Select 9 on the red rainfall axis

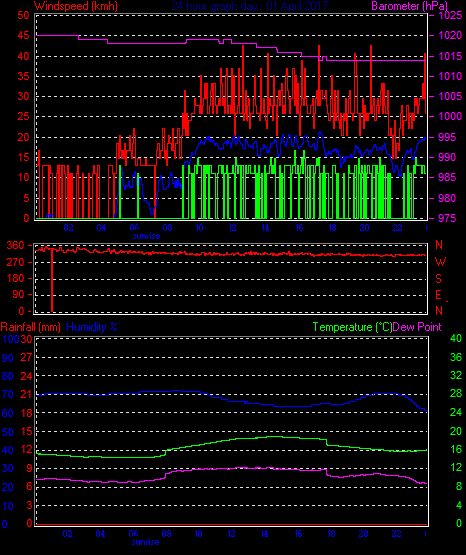(x=29, y=468)
